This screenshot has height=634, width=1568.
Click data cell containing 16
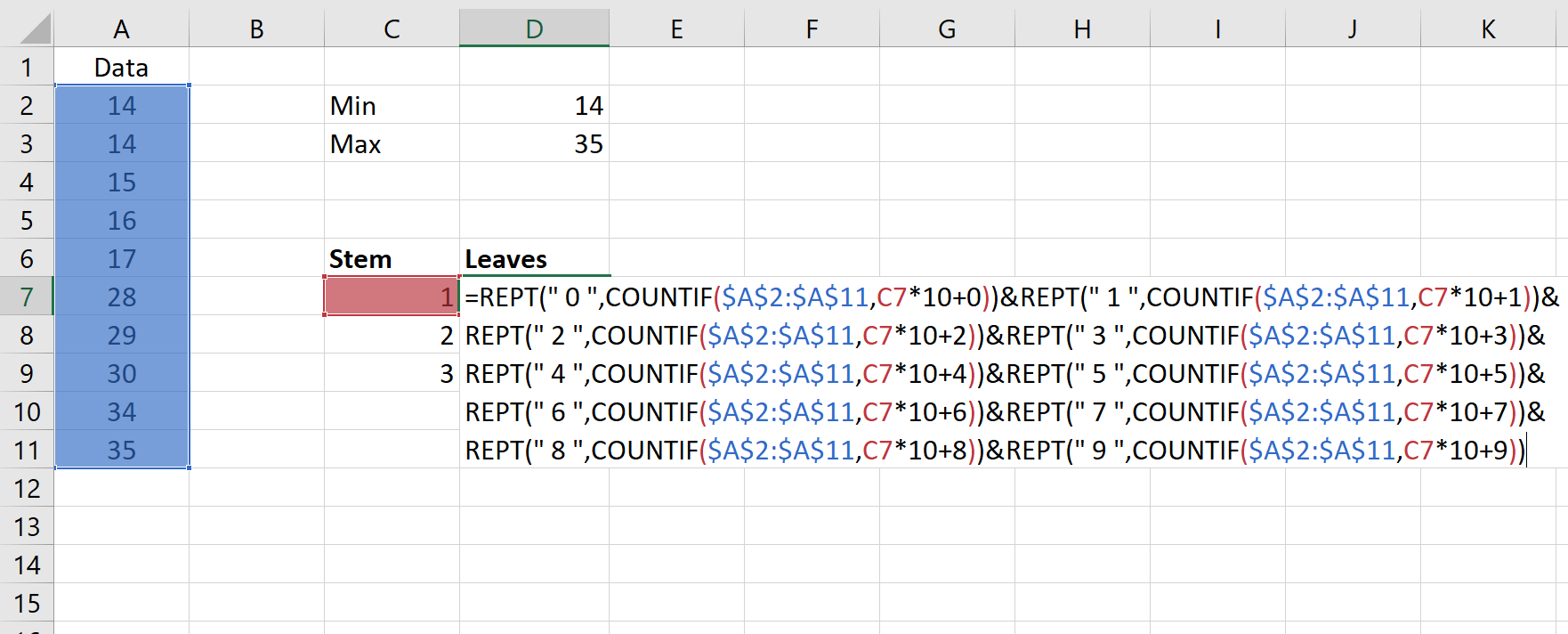pos(122,220)
